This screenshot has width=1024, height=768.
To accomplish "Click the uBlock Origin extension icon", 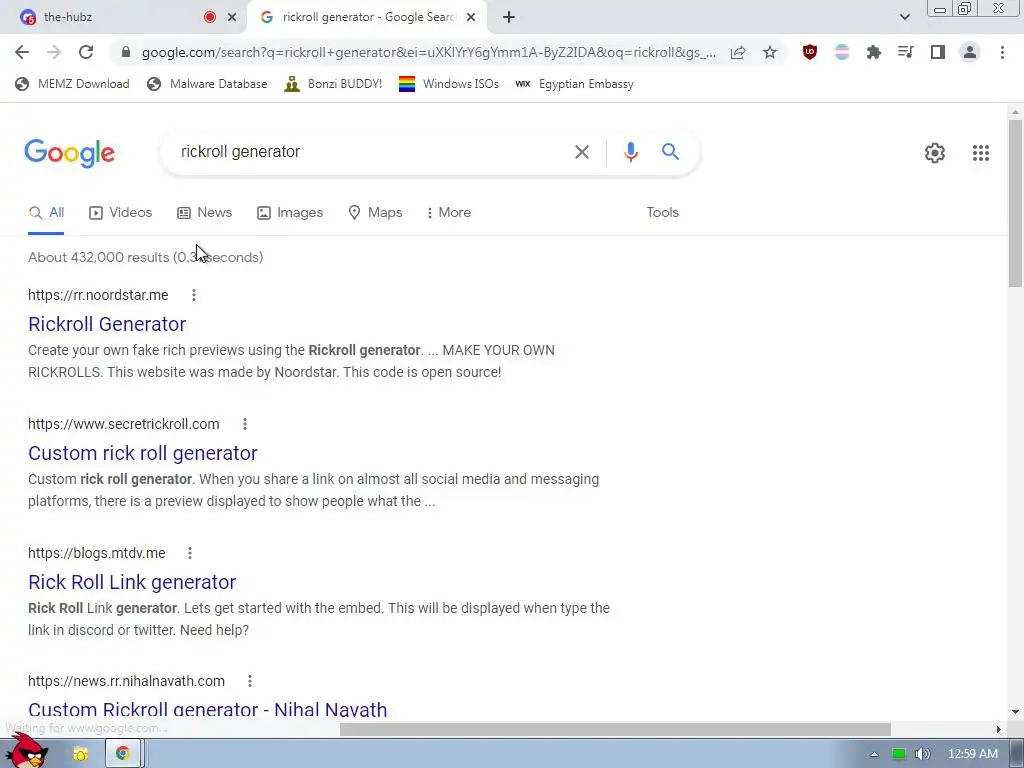I will (x=810, y=52).
